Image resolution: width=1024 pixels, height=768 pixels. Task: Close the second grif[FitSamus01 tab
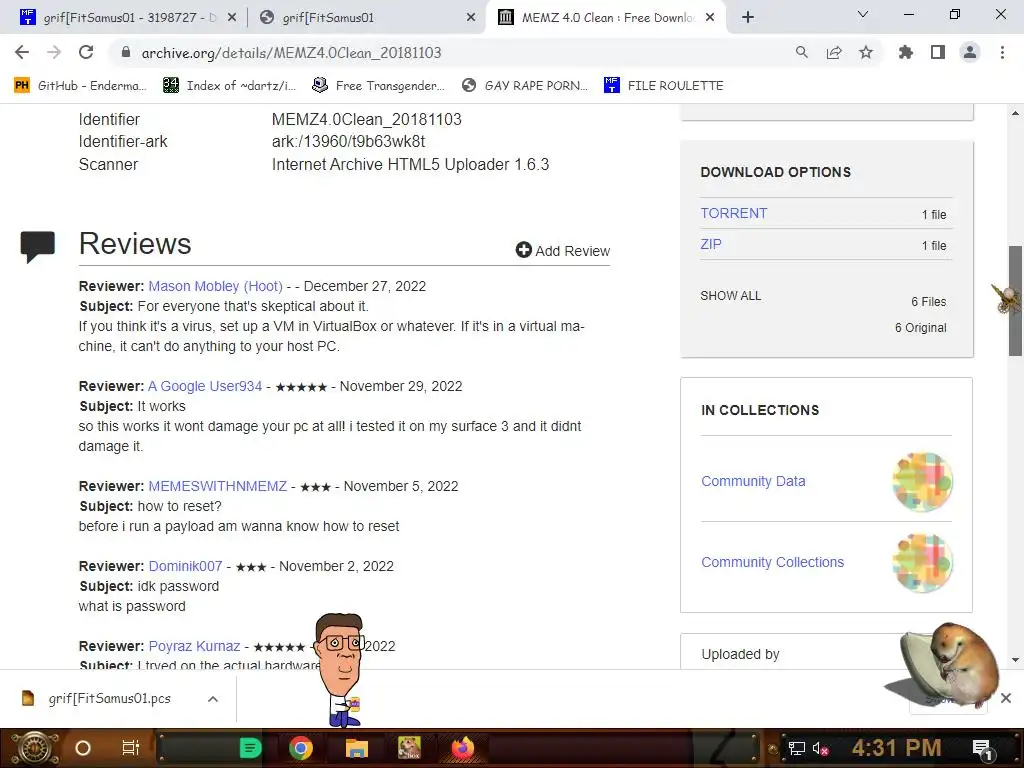tap(471, 18)
